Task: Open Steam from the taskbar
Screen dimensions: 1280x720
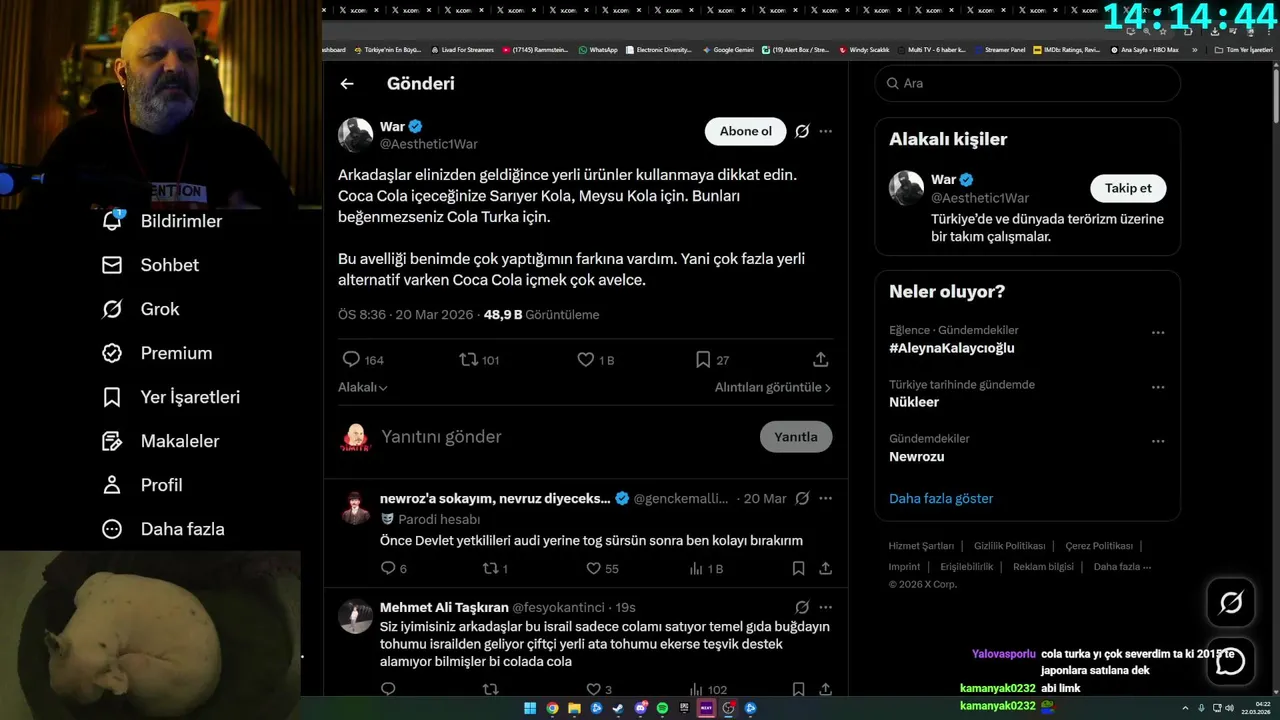Action: point(618,708)
